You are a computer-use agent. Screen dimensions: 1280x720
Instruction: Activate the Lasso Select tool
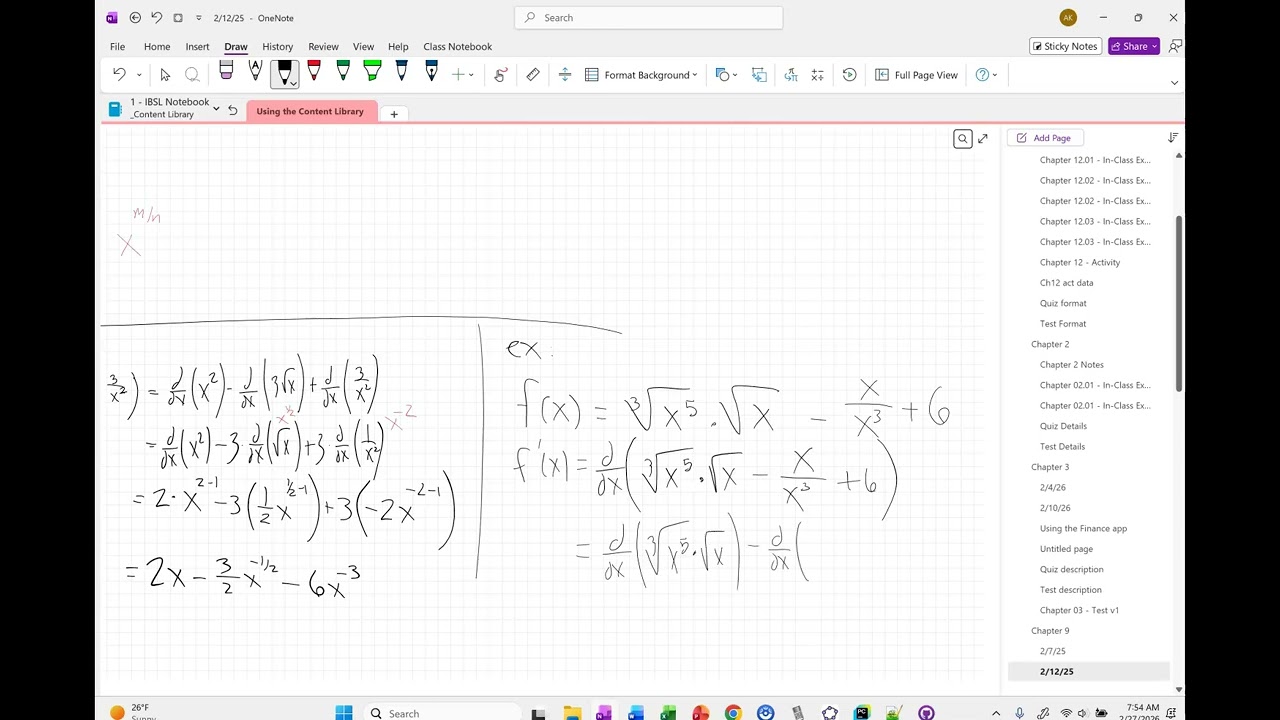(x=192, y=74)
